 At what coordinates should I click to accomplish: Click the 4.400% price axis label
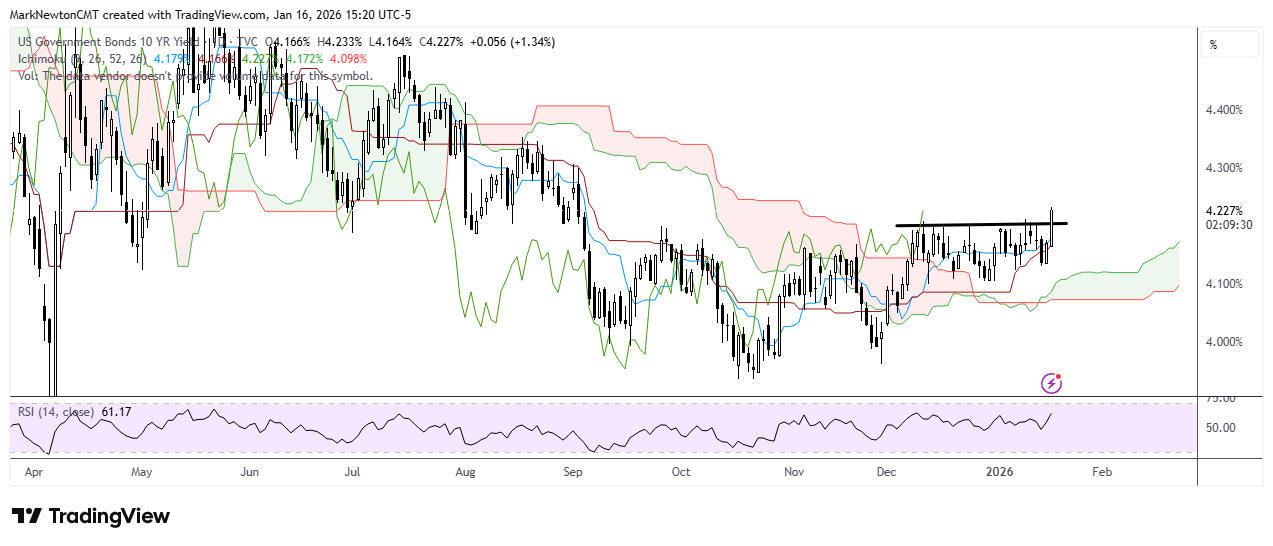click(1224, 110)
